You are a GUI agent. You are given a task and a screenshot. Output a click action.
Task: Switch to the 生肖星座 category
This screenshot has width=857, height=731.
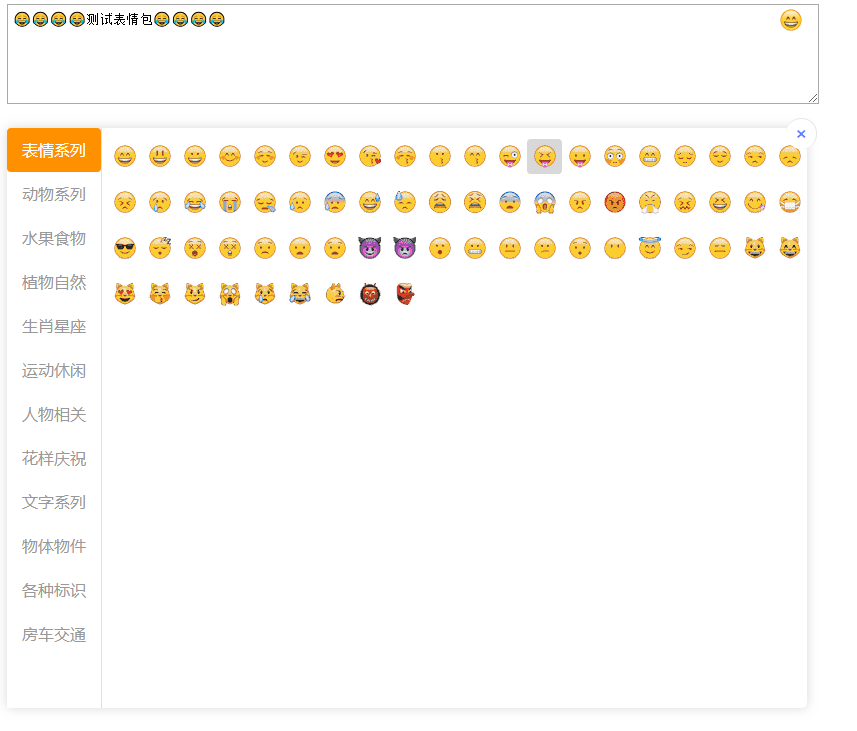53,326
